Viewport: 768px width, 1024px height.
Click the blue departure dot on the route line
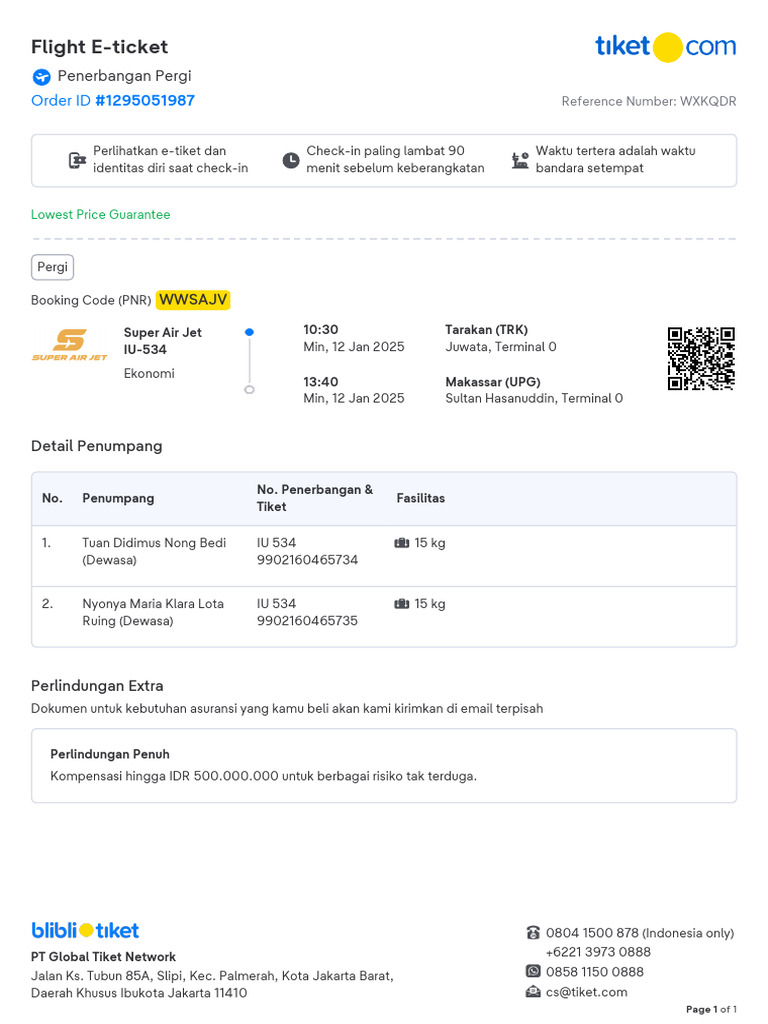[x=249, y=332]
